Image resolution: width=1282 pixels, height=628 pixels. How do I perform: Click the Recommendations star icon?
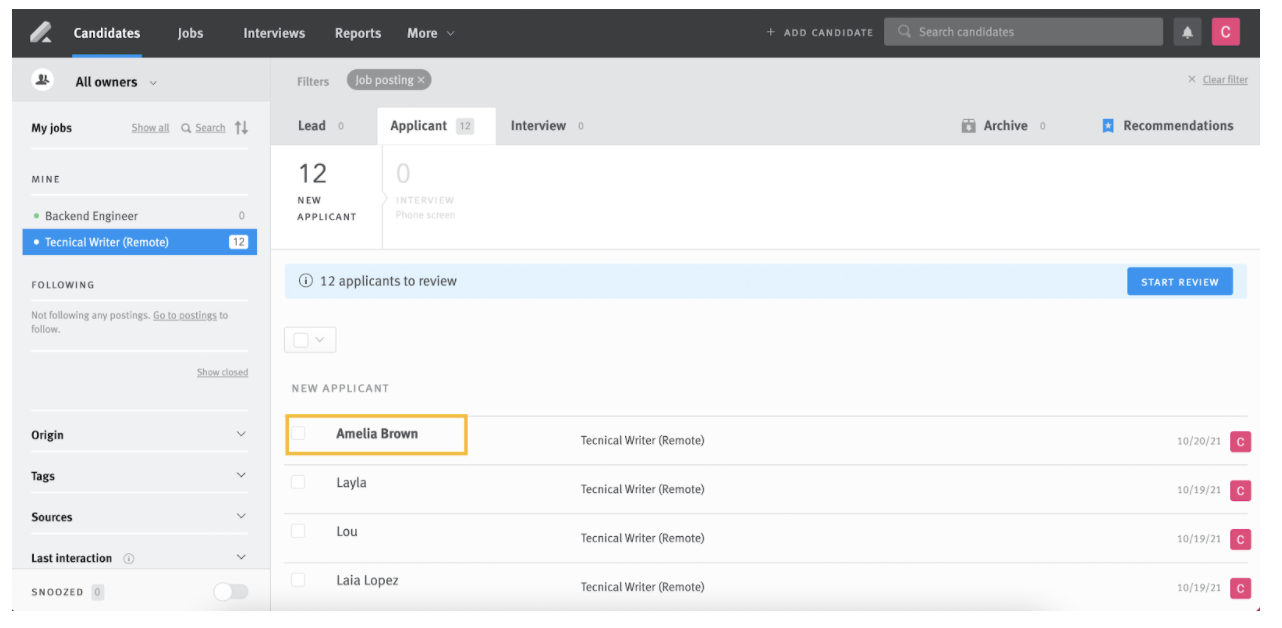point(1108,126)
